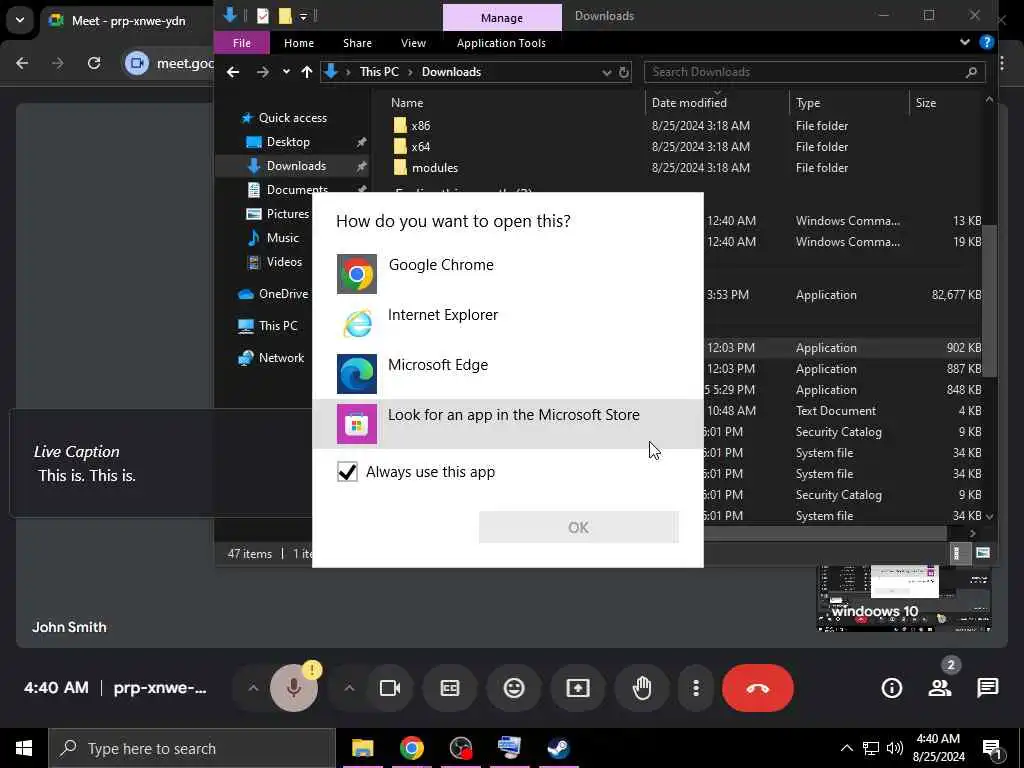This screenshot has height=768, width=1024.
Task: Mute the microphone in Meet
Action: coord(294,688)
